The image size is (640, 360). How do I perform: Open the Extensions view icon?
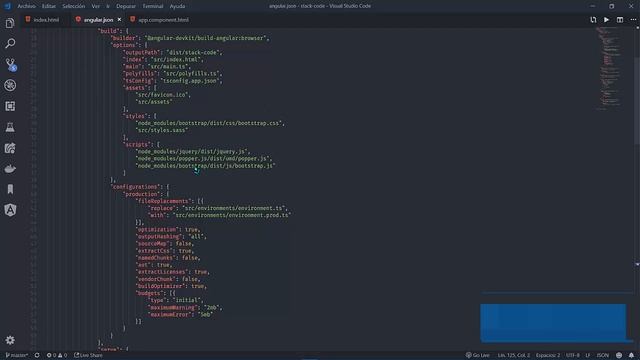coord(10,106)
